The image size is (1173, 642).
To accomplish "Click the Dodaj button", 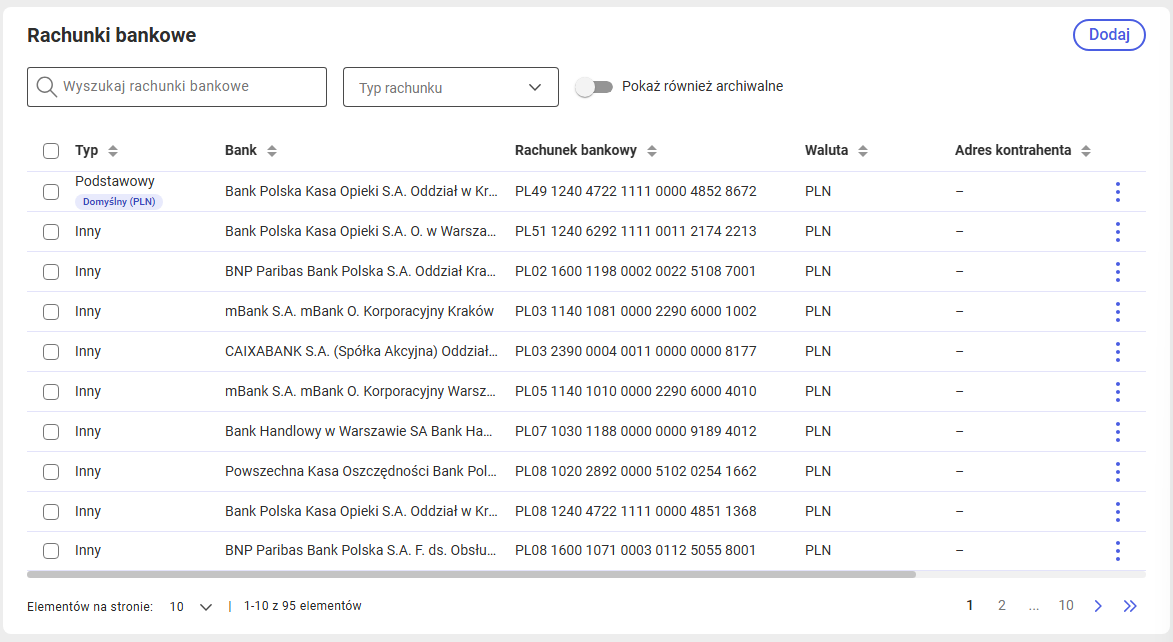I will (x=1109, y=35).
